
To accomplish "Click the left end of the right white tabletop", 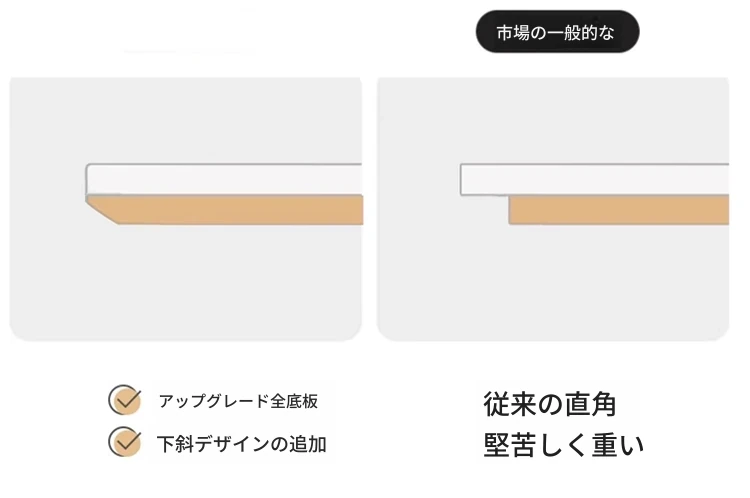I will pos(463,179).
